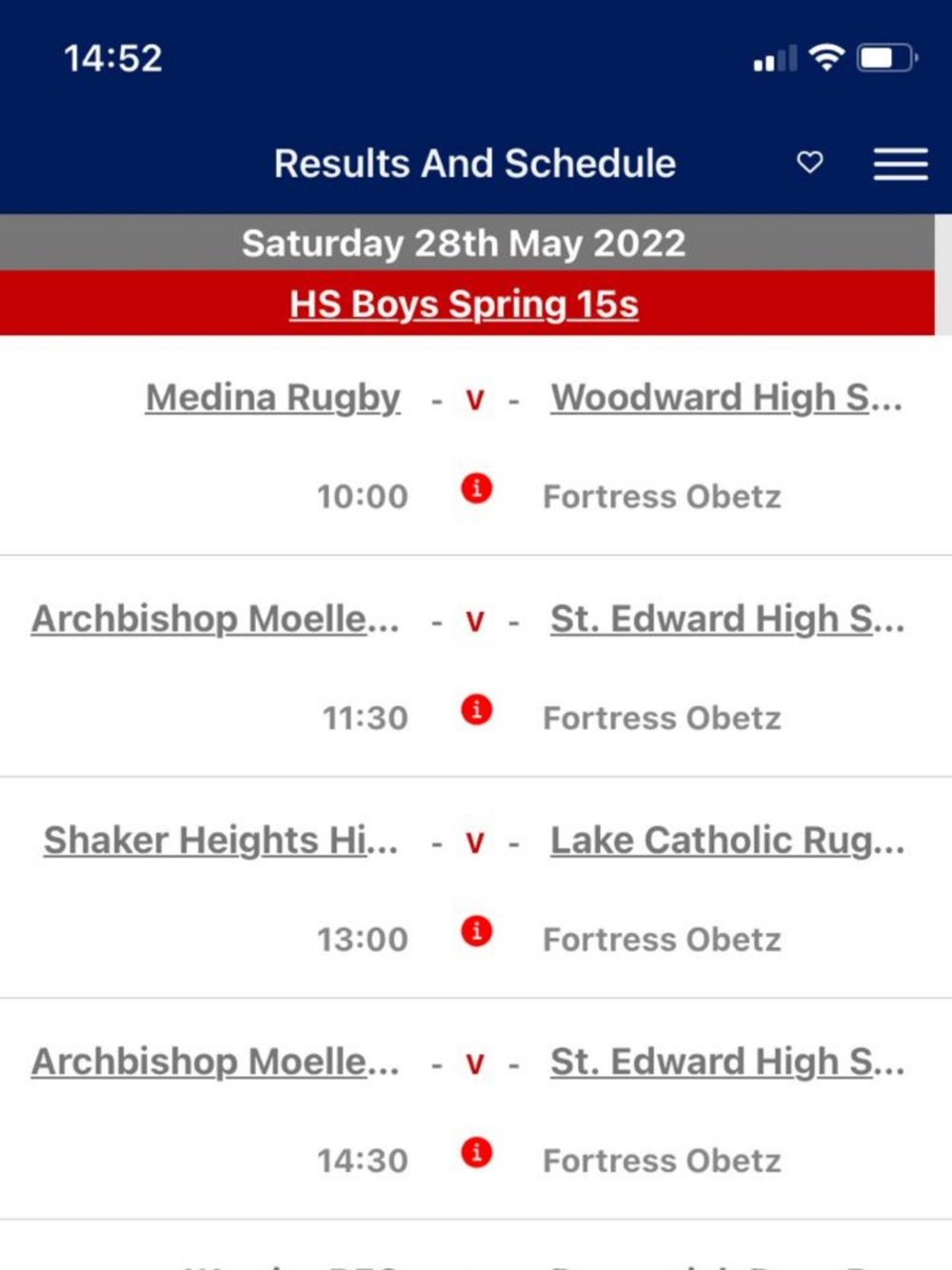
Task: Tap the Wi-Fi status icon
Action: 826,58
